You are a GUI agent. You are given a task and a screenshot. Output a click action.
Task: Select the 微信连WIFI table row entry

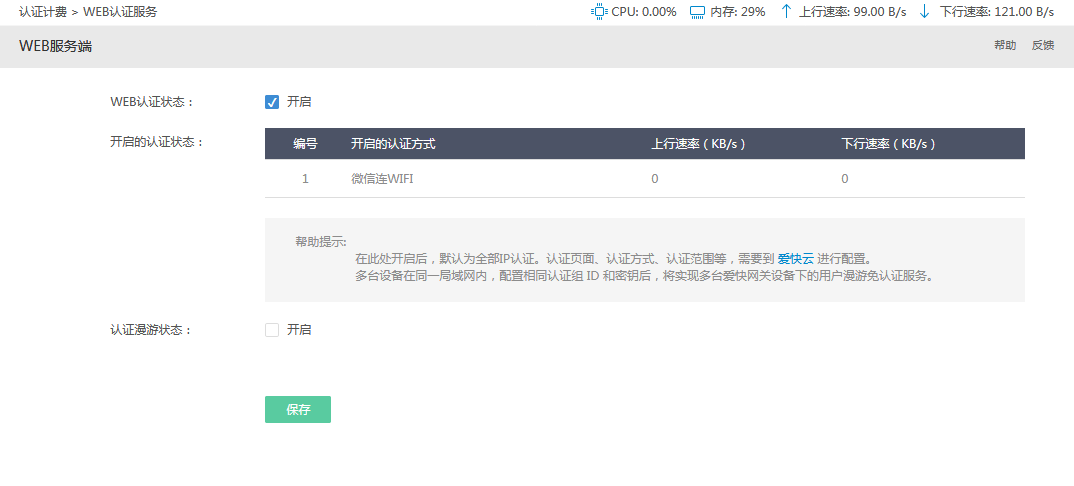[x=382, y=179]
